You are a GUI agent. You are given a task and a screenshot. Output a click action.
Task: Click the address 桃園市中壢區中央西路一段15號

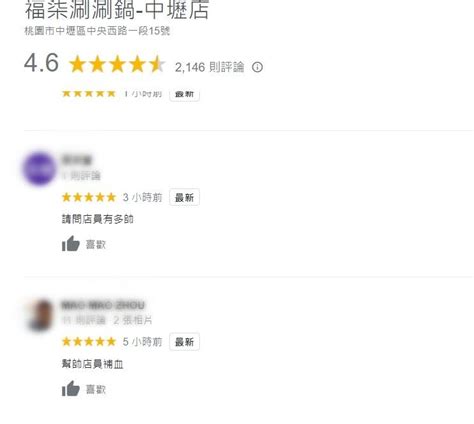(x=97, y=31)
